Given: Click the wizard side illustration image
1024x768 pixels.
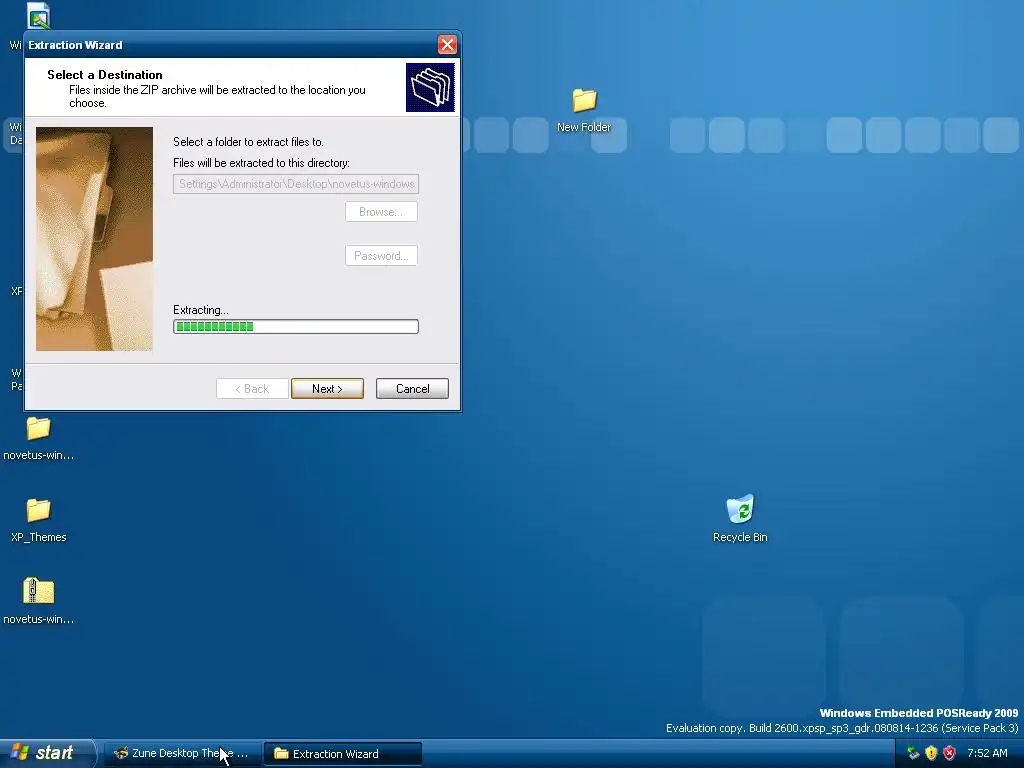Looking at the screenshot, I should coord(95,239).
